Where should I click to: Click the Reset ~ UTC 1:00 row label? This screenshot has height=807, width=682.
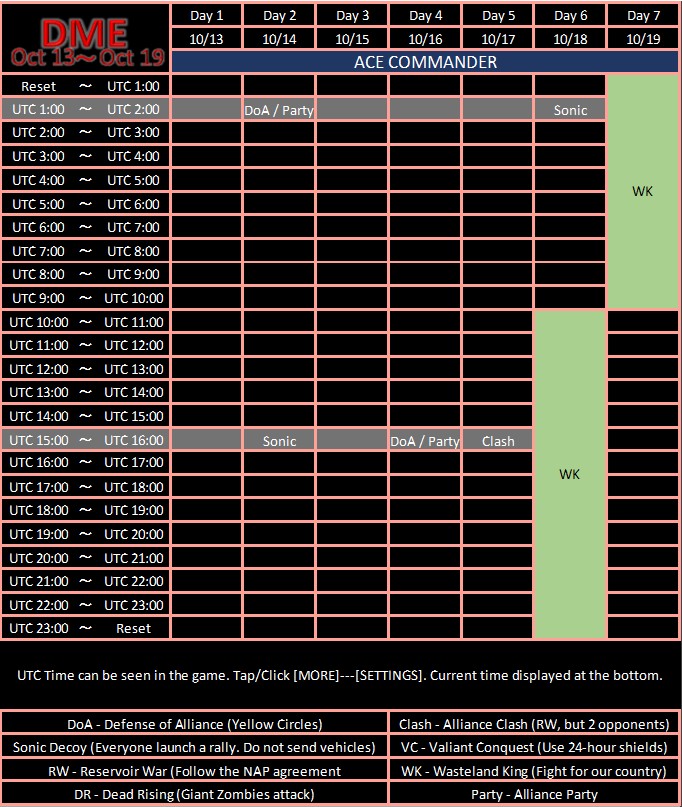coord(85,86)
